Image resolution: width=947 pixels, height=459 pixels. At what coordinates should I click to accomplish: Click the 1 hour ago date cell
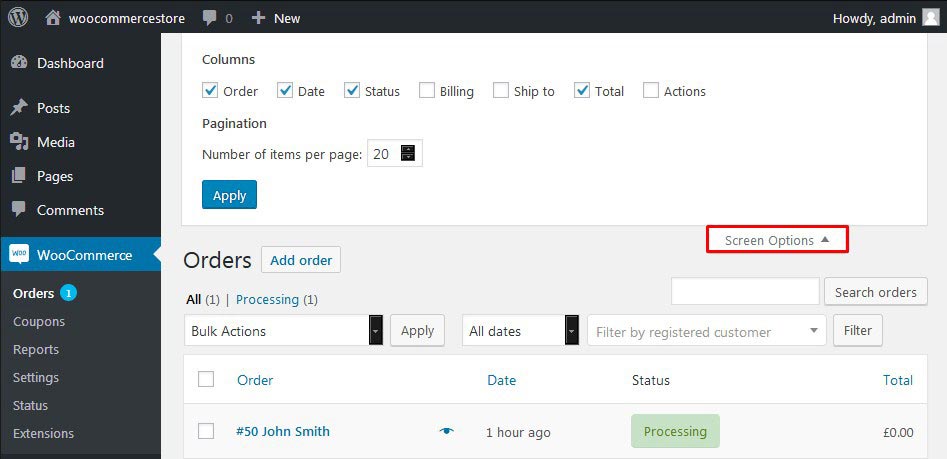pyautogui.click(x=518, y=432)
